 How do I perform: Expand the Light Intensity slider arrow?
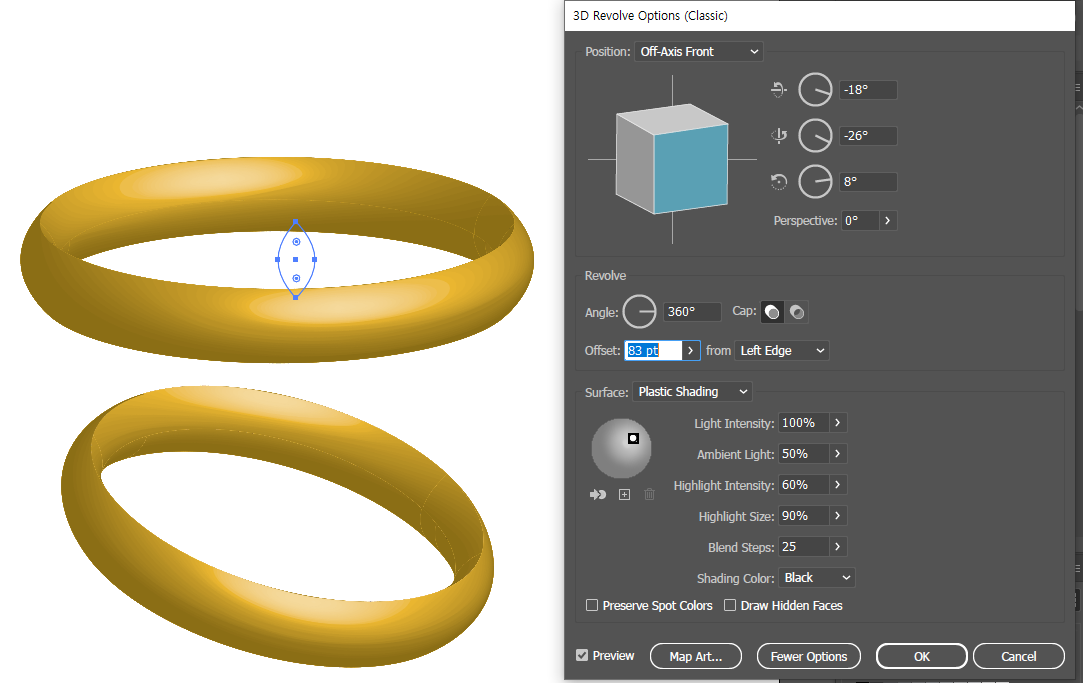tap(837, 423)
